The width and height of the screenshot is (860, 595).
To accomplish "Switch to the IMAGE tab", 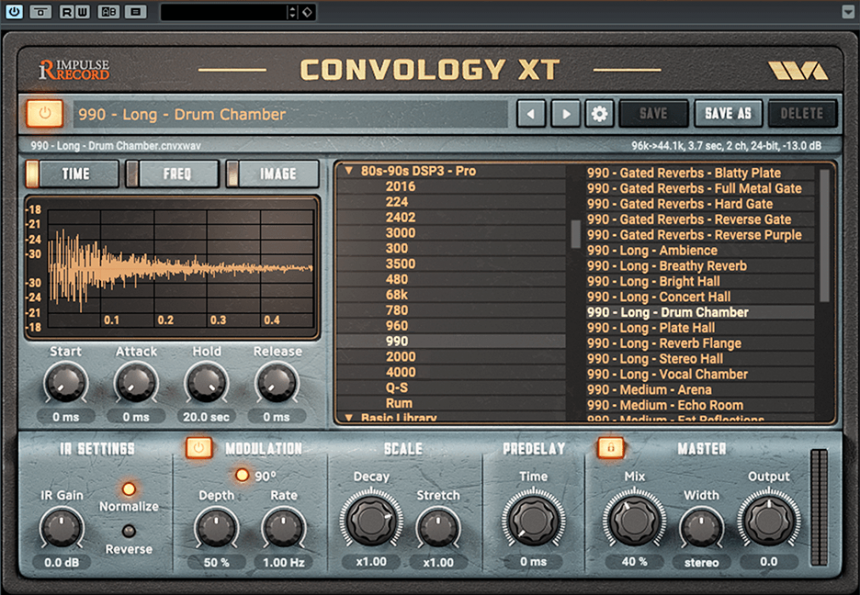I will point(271,173).
